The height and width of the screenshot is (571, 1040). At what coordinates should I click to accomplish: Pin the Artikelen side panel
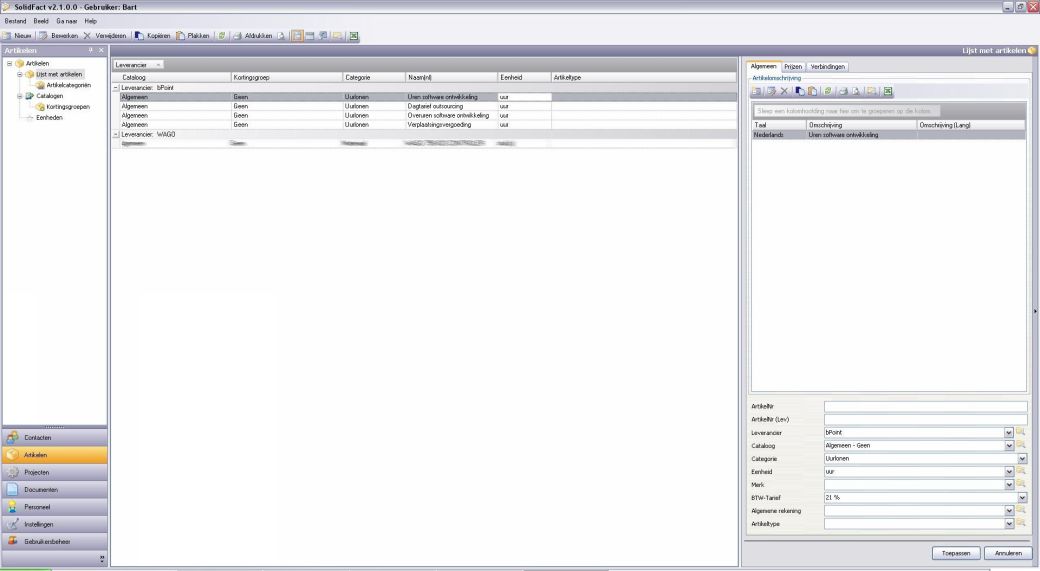pos(90,50)
